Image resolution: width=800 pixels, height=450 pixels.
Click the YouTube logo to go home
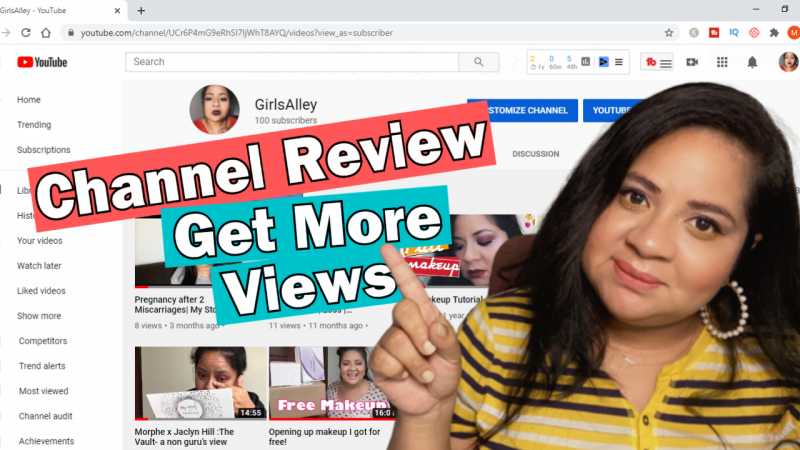(x=42, y=62)
